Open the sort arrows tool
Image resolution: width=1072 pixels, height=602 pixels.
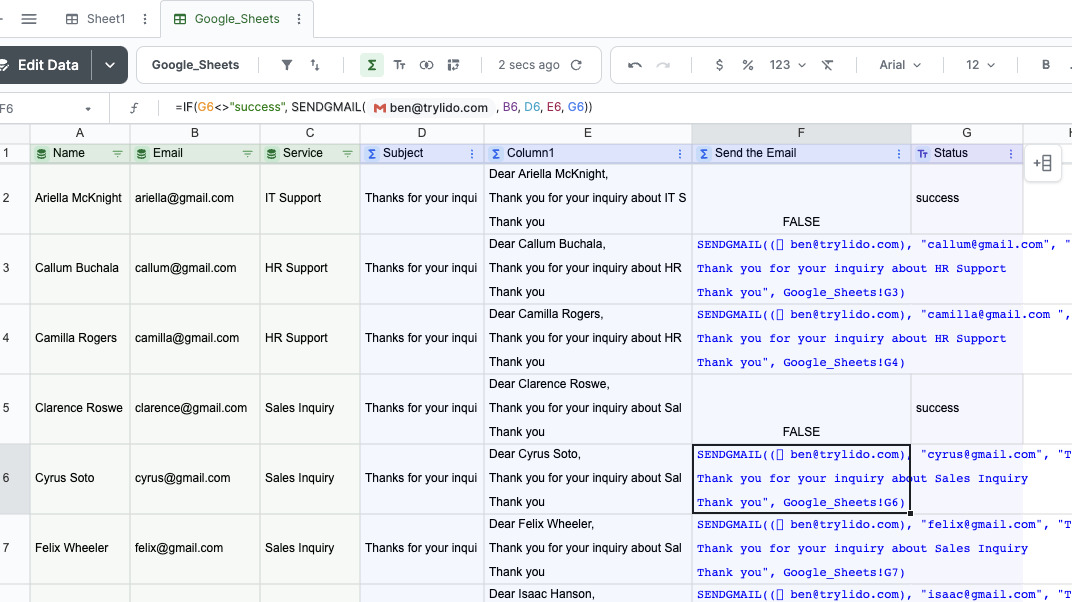[x=314, y=65]
